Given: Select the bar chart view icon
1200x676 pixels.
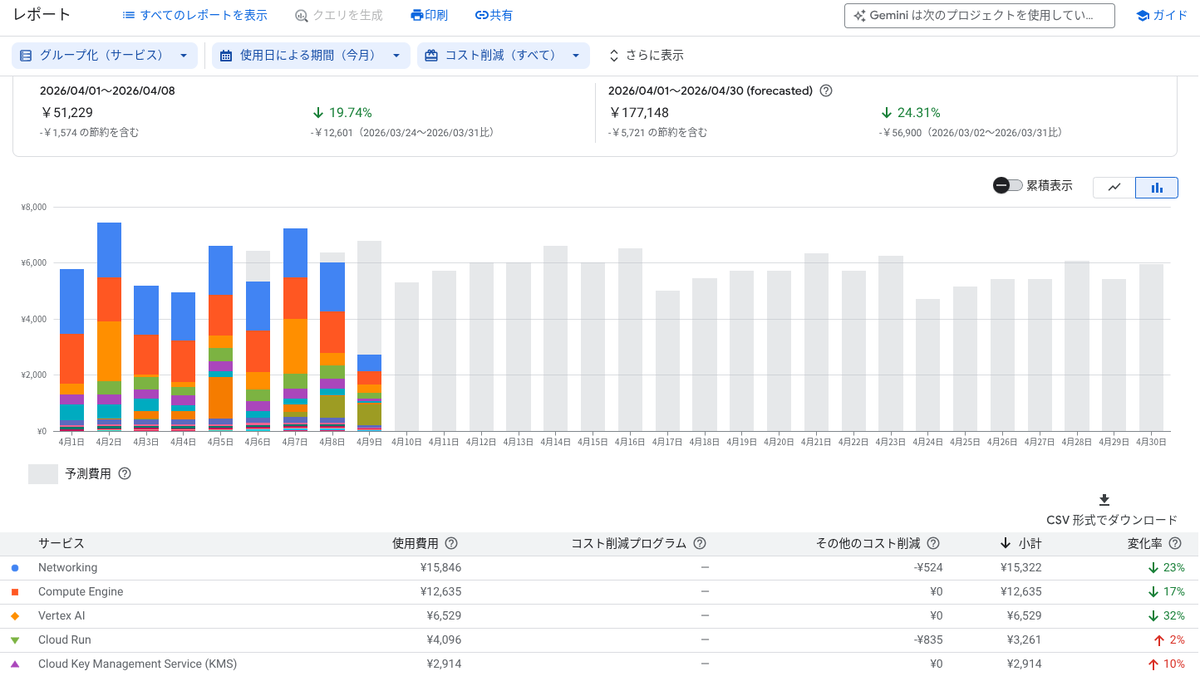Looking at the screenshot, I should 1157,187.
